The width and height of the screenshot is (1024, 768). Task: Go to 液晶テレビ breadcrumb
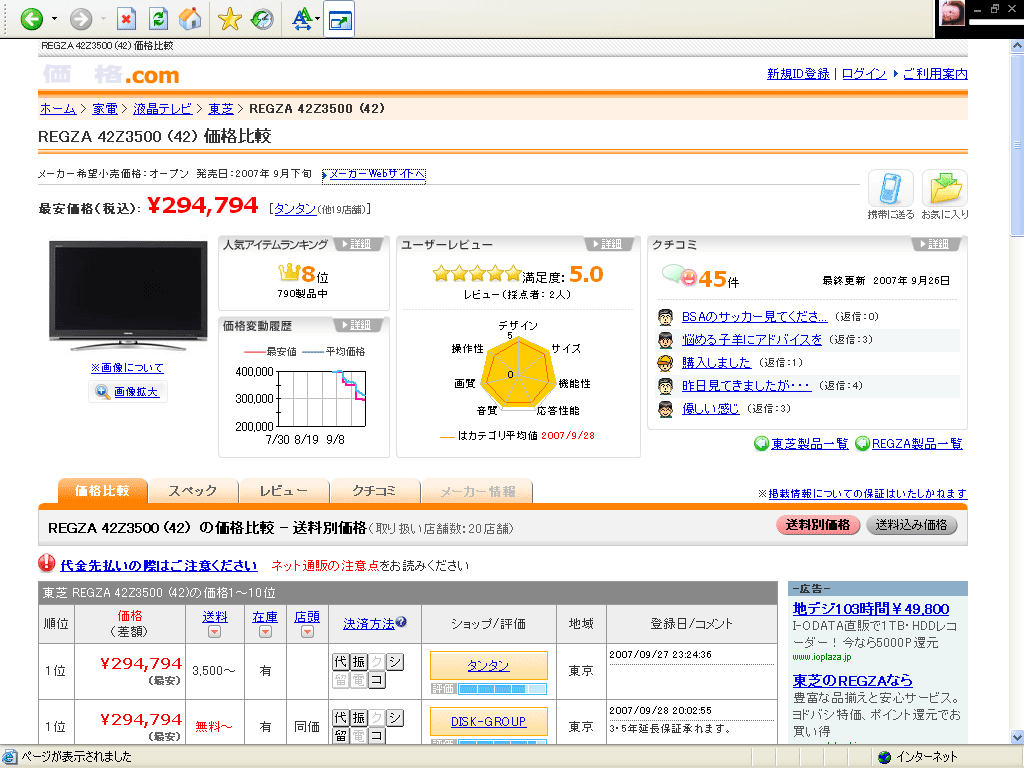click(x=163, y=109)
